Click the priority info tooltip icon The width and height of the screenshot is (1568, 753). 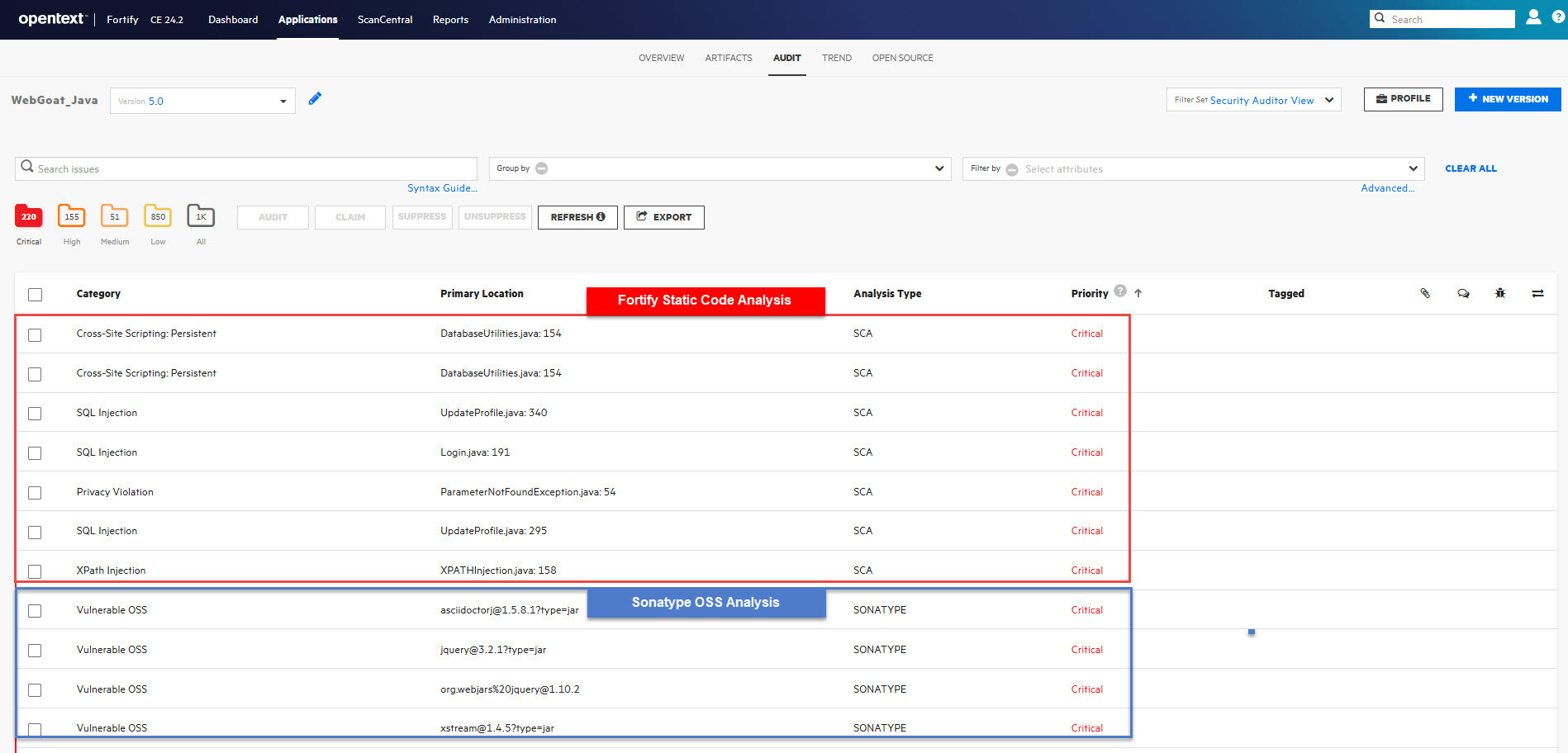(1119, 291)
